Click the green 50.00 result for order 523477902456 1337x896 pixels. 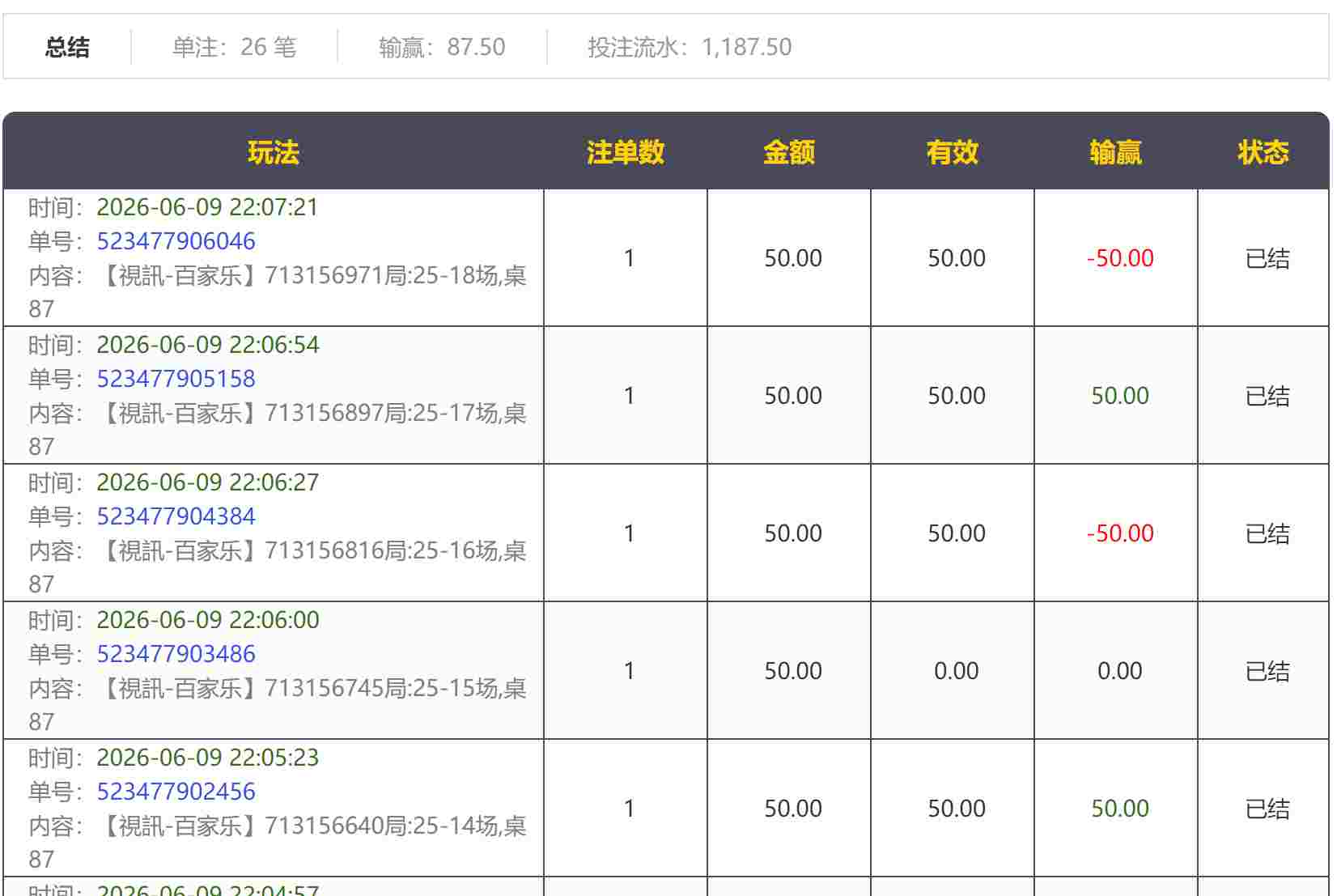[1120, 809]
